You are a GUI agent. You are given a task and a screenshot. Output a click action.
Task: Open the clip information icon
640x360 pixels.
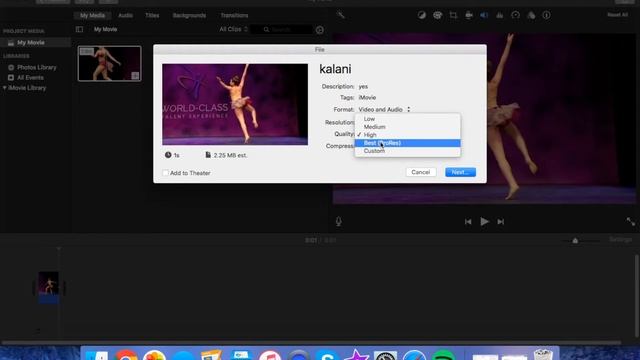(x=547, y=15)
